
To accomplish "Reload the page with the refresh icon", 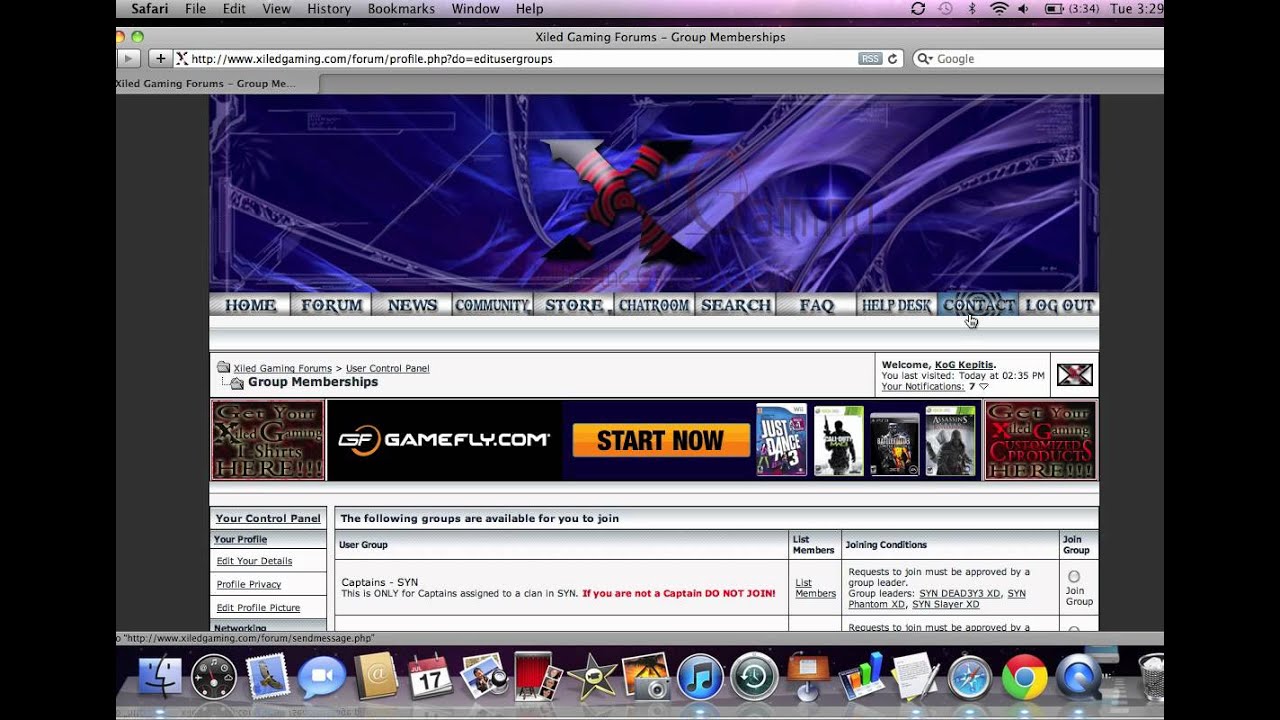I will pos(893,59).
